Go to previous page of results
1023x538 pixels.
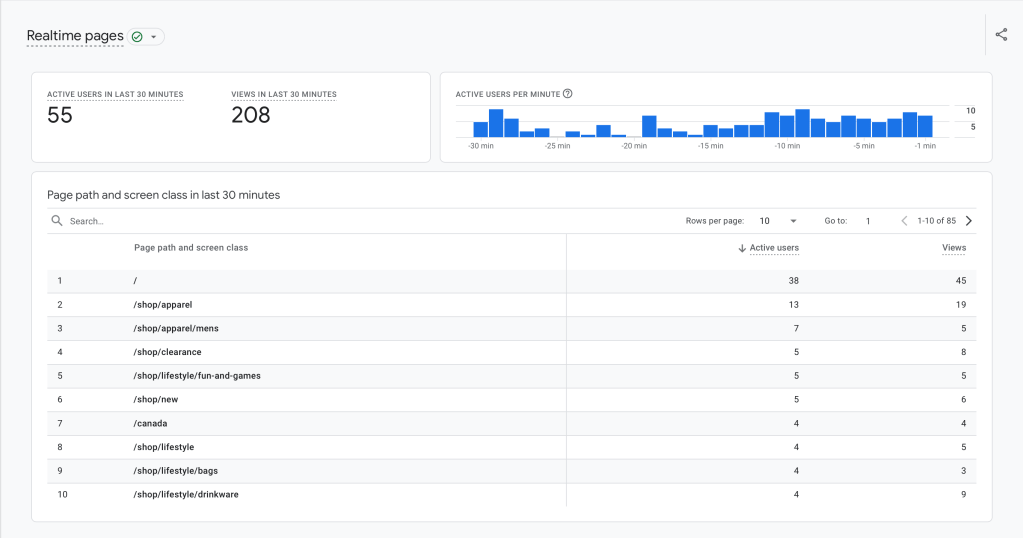904,221
